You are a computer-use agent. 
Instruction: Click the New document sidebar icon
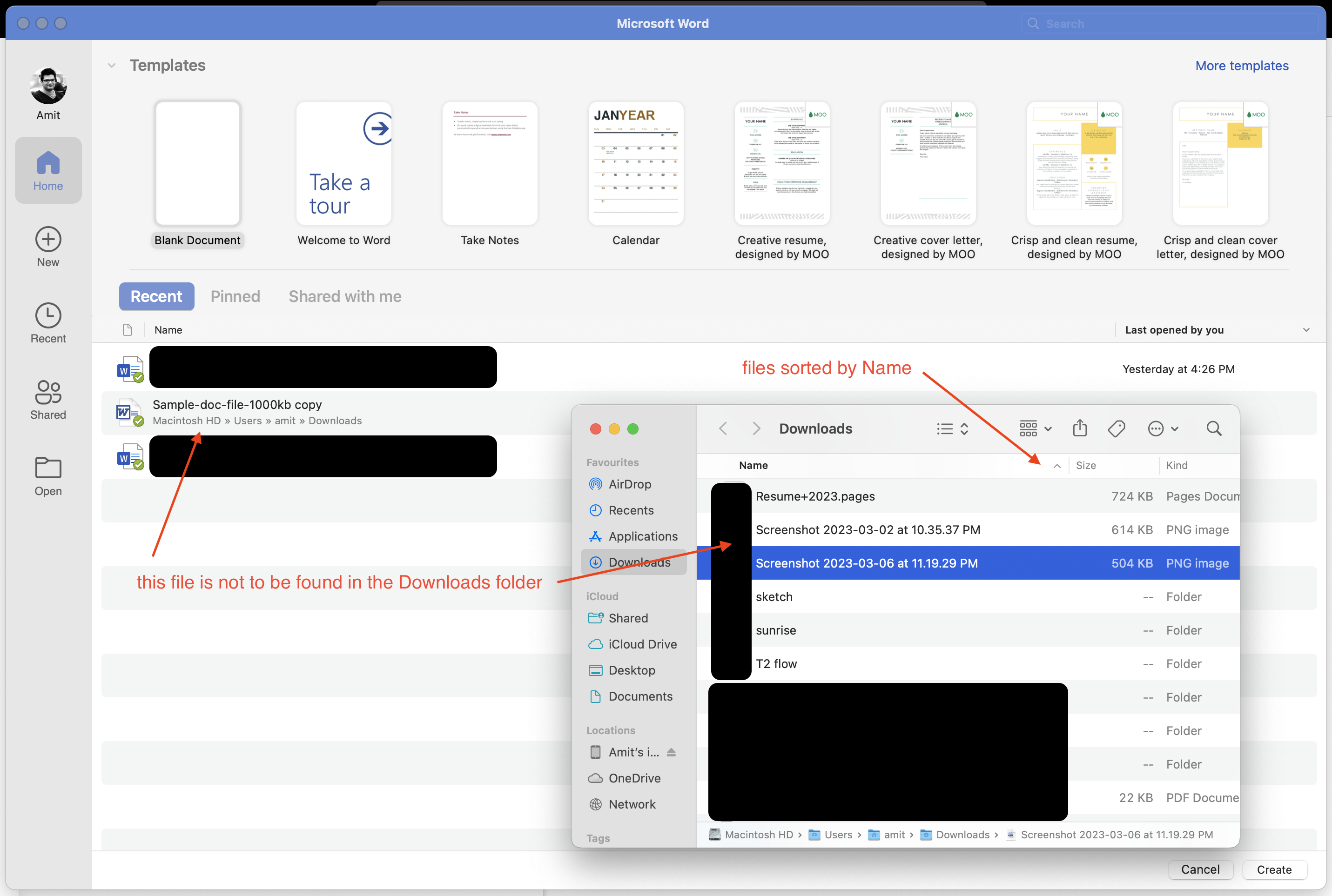tap(48, 240)
